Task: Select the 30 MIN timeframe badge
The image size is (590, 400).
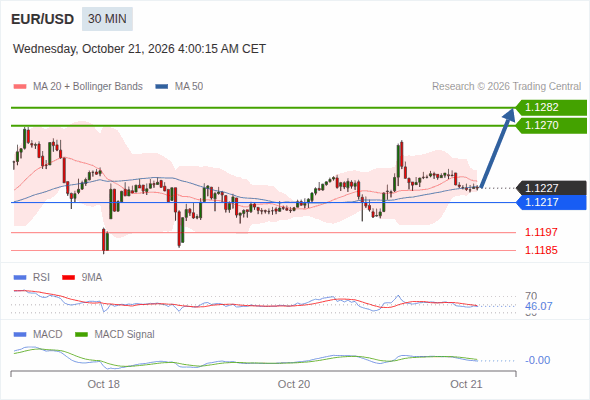Action: [107, 19]
